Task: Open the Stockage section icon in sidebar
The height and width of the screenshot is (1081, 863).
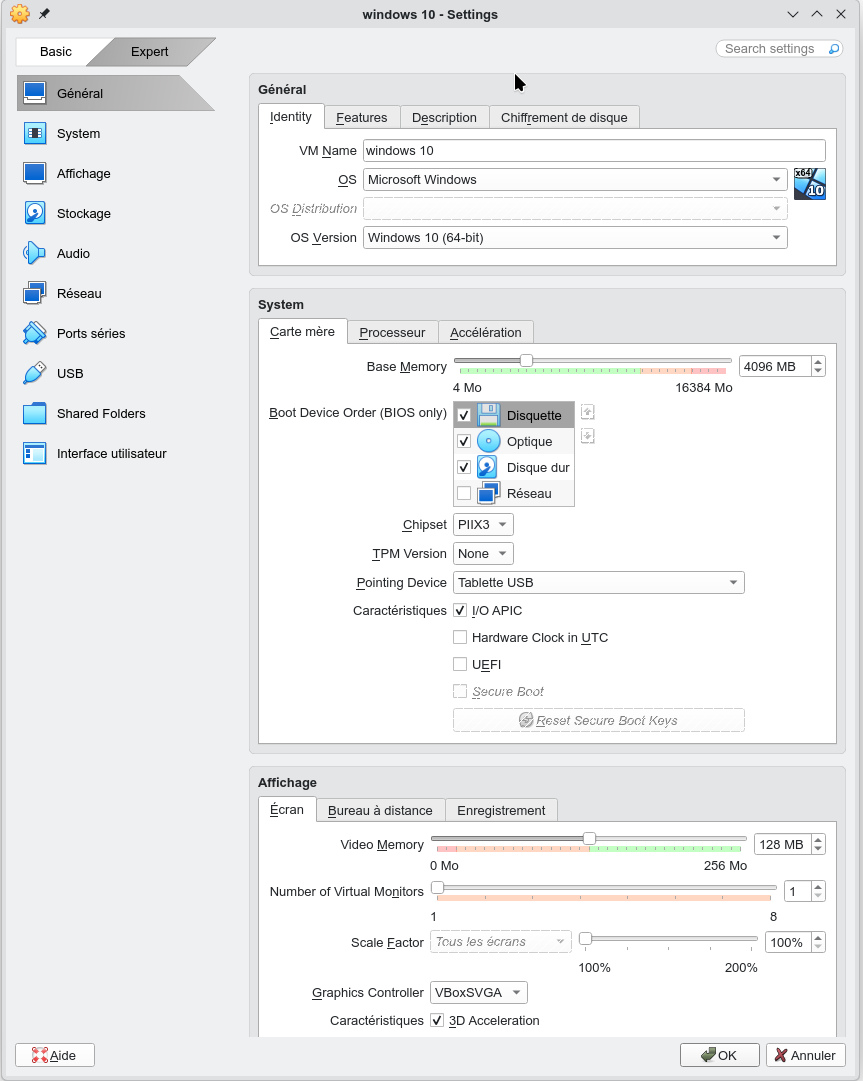Action: coord(35,213)
